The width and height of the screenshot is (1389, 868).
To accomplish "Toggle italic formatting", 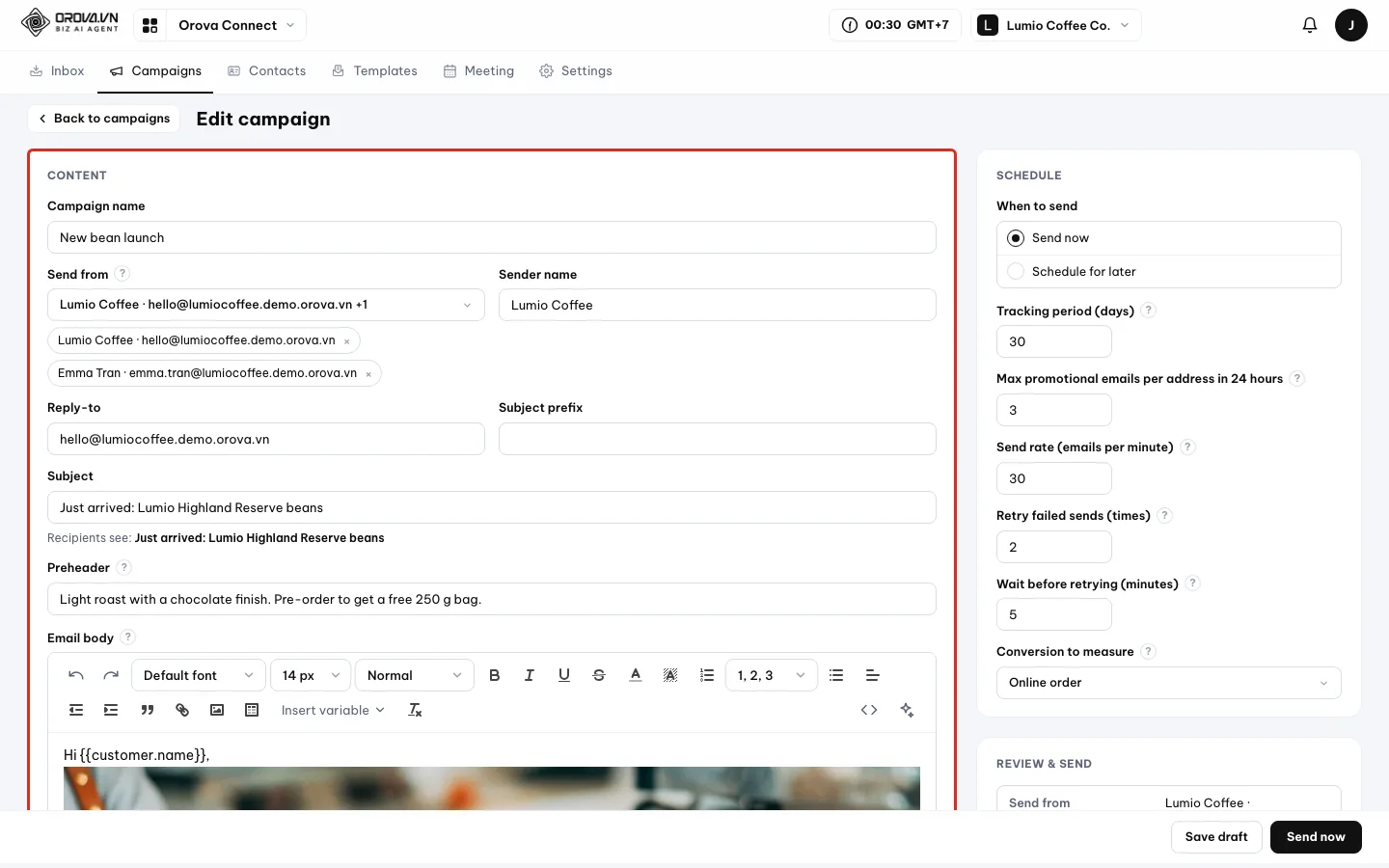I will click(x=530, y=675).
